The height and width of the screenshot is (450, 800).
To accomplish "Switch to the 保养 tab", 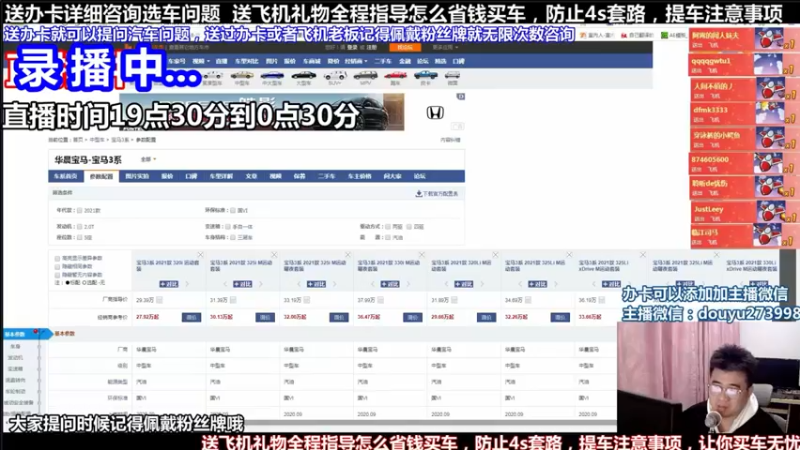I will point(299,176).
